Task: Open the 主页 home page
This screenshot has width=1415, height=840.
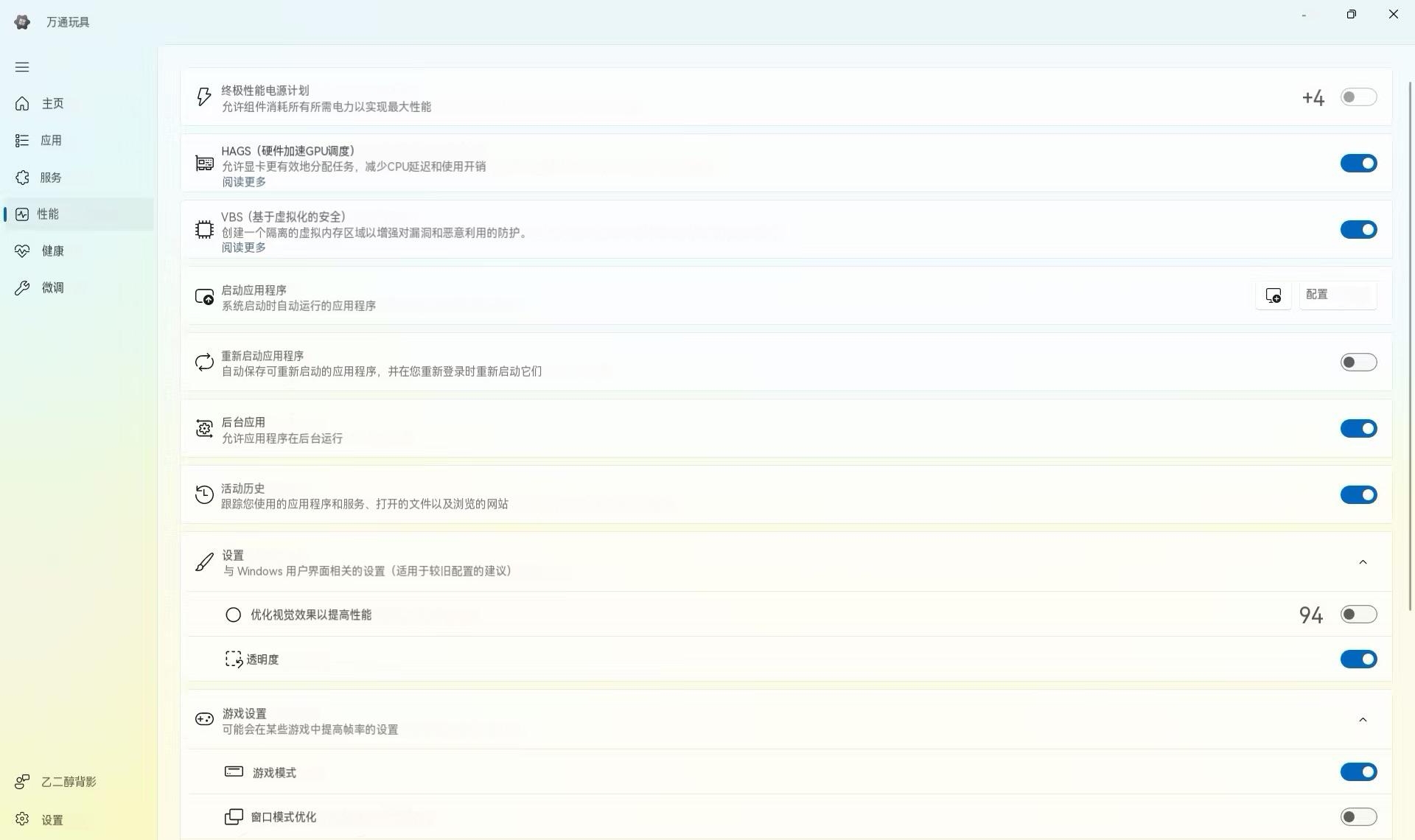Action: [x=52, y=104]
